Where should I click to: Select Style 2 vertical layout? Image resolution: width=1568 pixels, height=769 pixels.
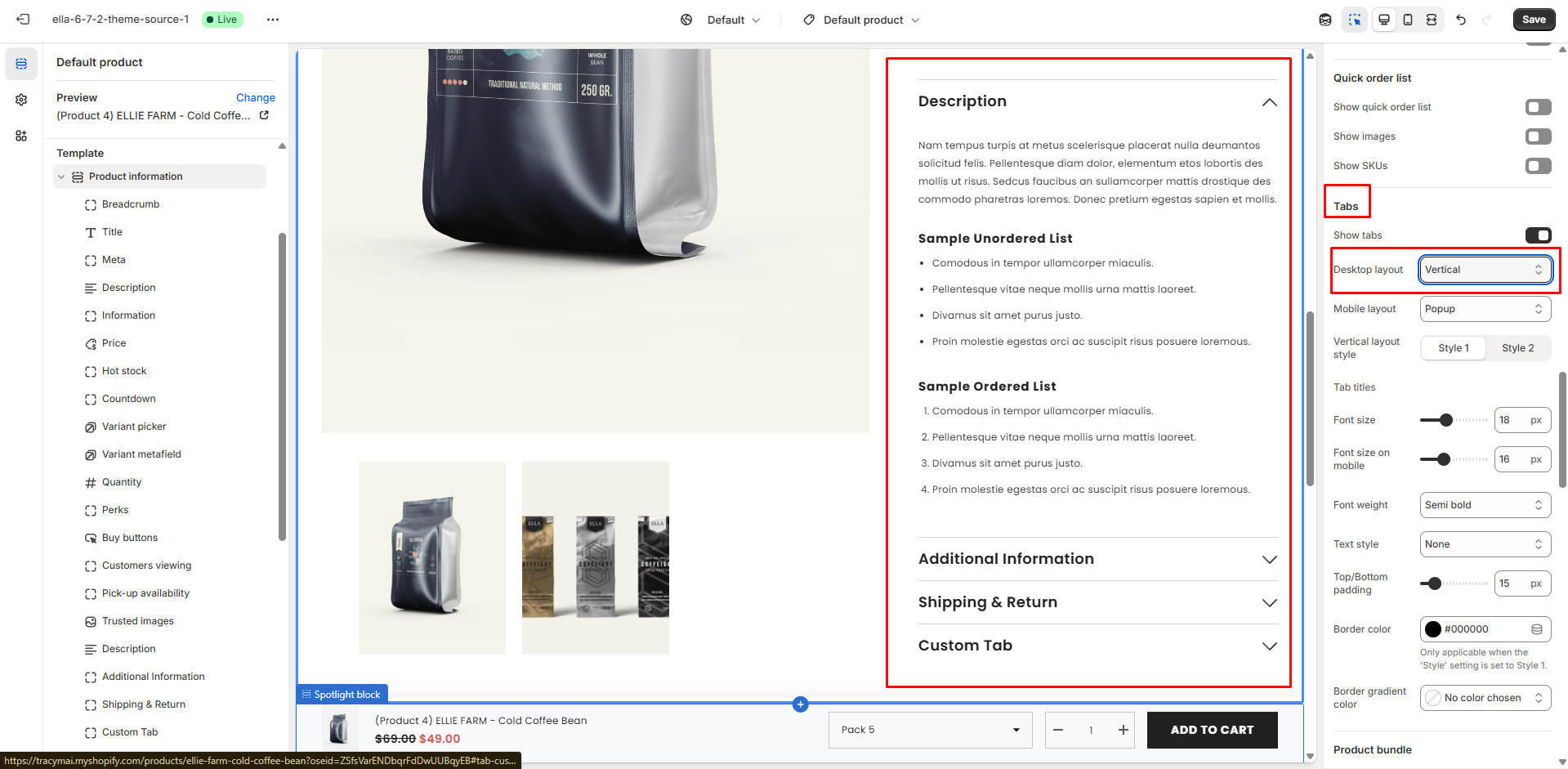point(1517,348)
